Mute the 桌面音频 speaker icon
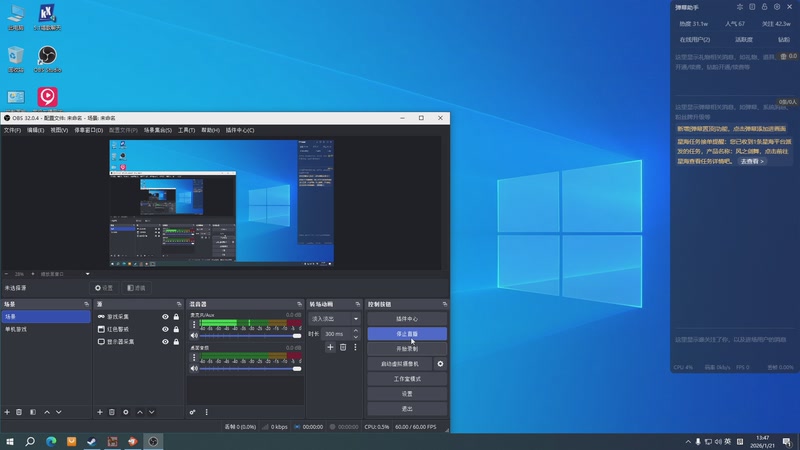800x450 pixels. [194, 368]
